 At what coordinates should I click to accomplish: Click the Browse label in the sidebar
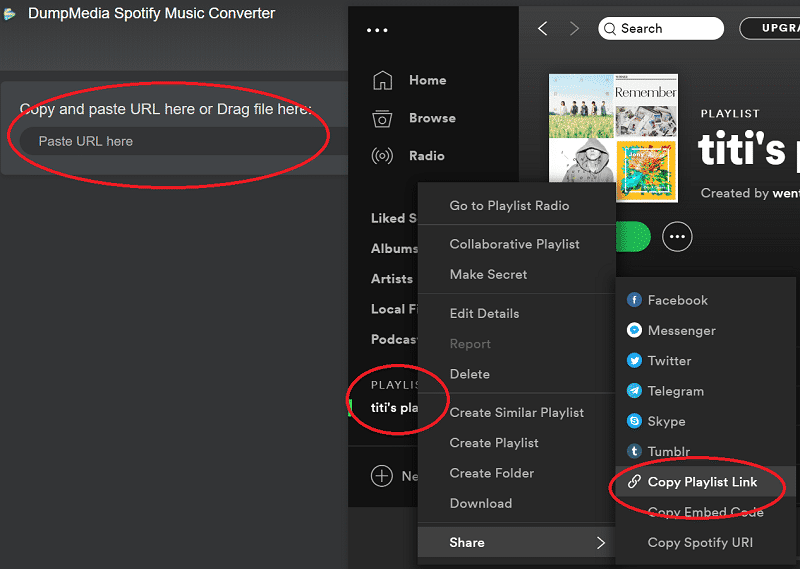432,118
